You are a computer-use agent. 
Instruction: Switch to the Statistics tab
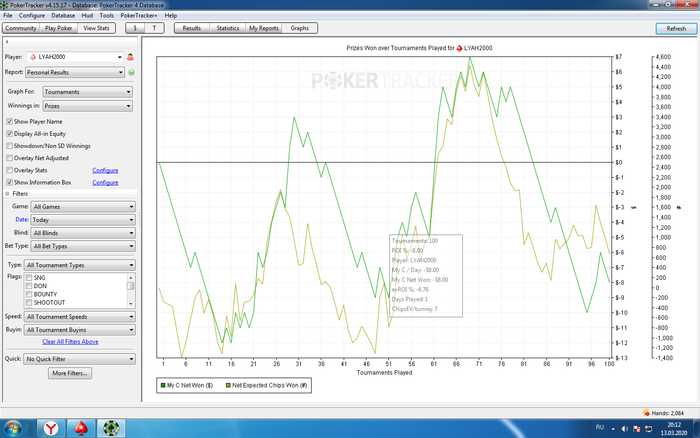228,29
